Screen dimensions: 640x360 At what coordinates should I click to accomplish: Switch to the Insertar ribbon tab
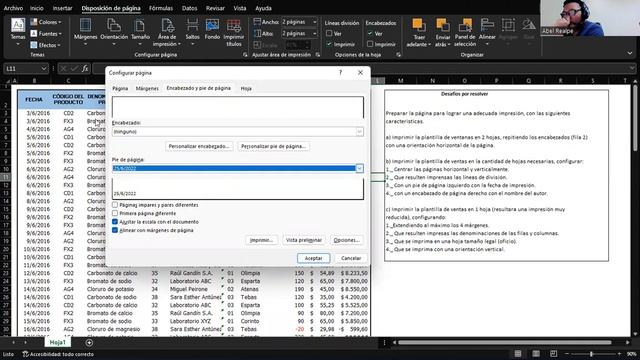point(62,8)
